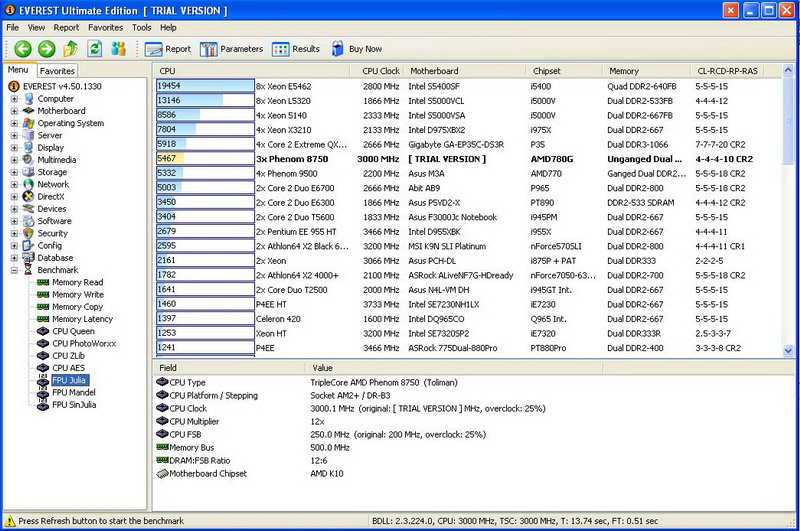Click the Up level arrow icon
800x531 pixels.
(x=70, y=49)
